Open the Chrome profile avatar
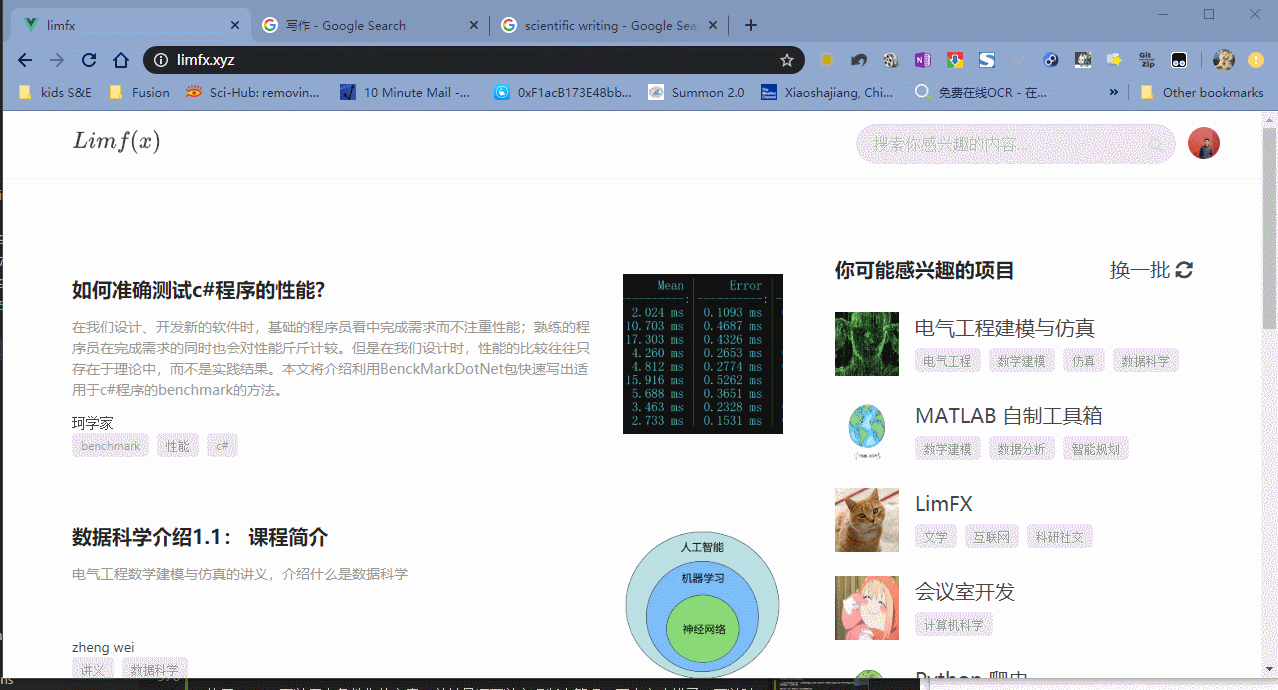This screenshot has height=690, width=1278. click(x=1223, y=60)
